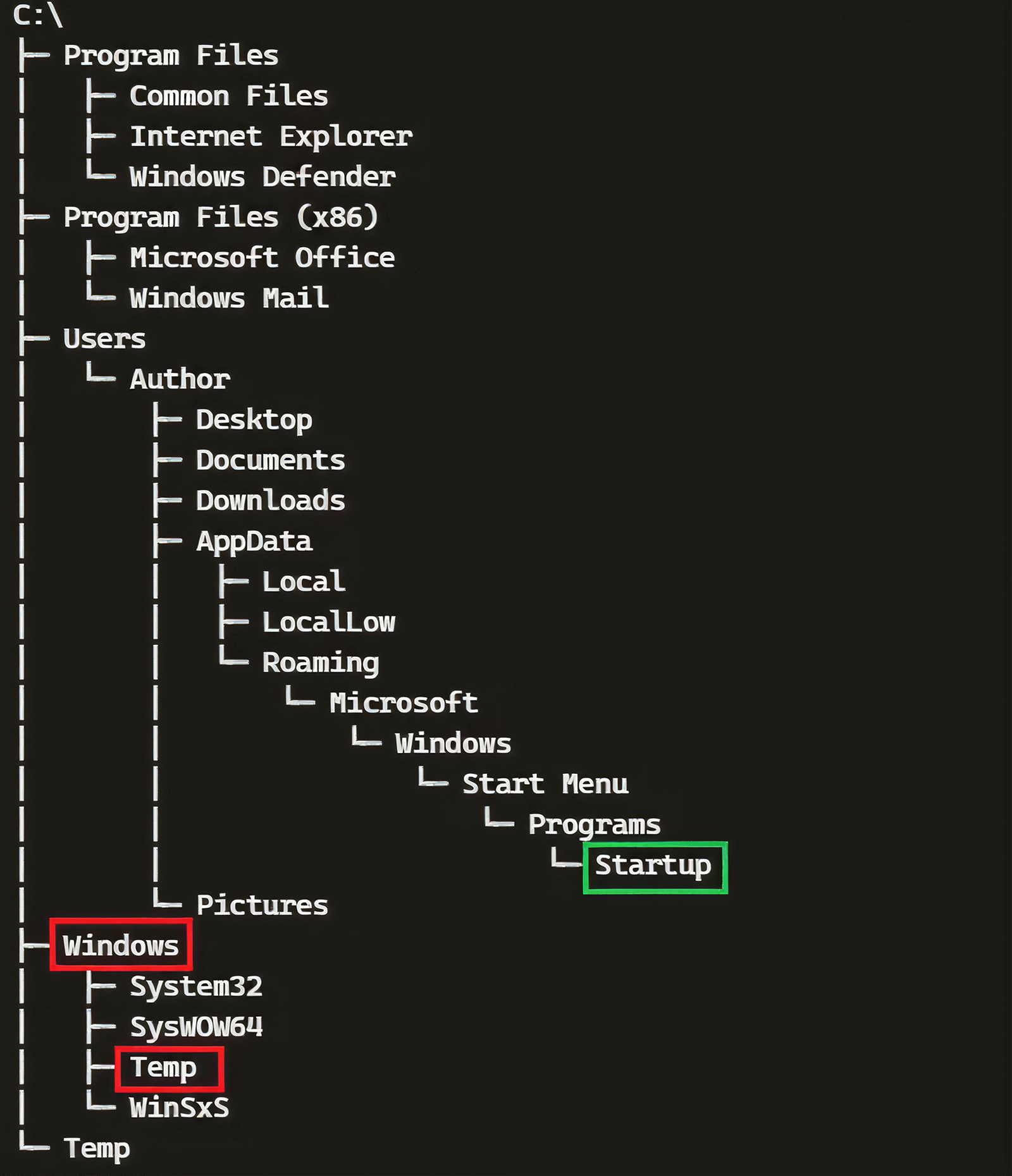Select the Windows Mail folder
Viewport: 1012px width, 1176px height.
[228, 298]
